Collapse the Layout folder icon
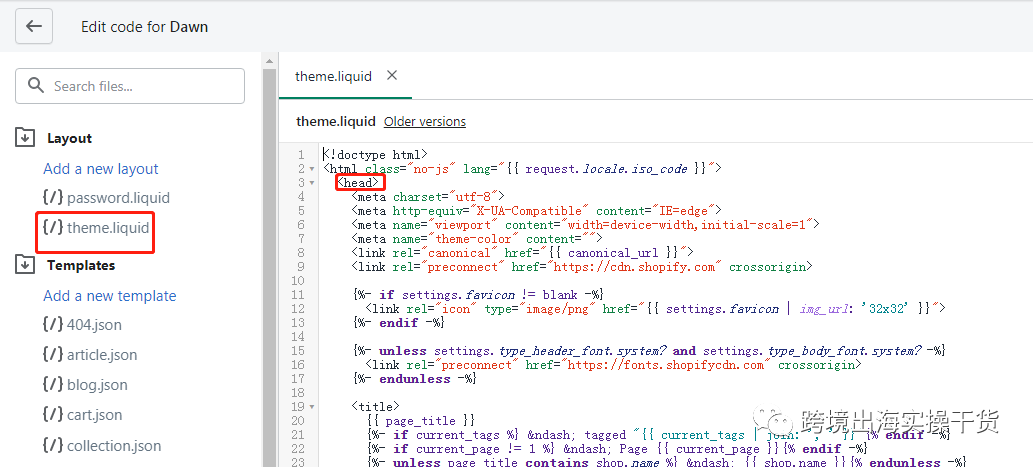The height and width of the screenshot is (467, 1033). 24,138
